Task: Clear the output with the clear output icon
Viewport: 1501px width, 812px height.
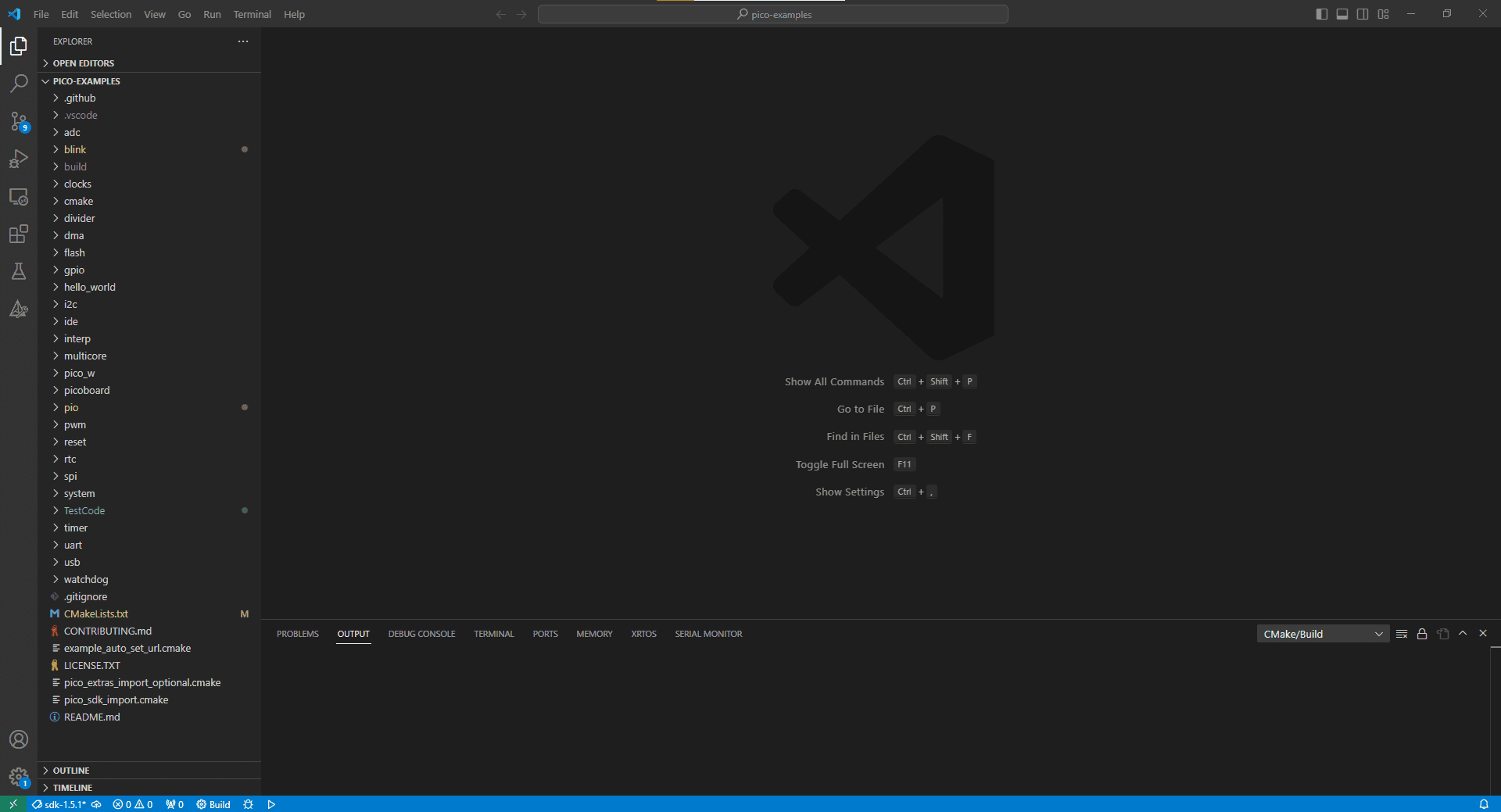Action: click(x=1402, y=634)
